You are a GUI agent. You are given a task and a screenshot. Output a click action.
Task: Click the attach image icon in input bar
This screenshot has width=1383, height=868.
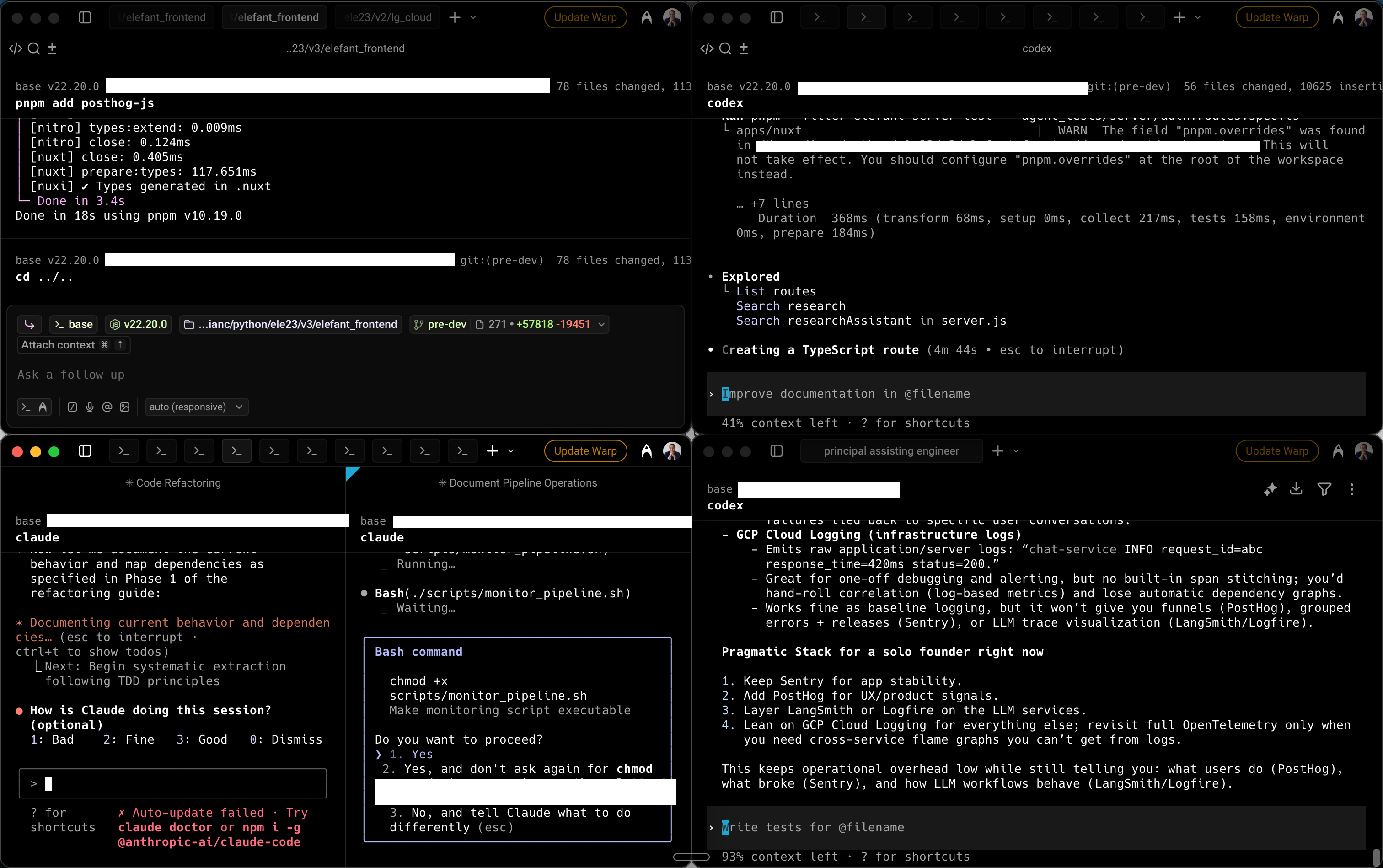coord(124,407)
